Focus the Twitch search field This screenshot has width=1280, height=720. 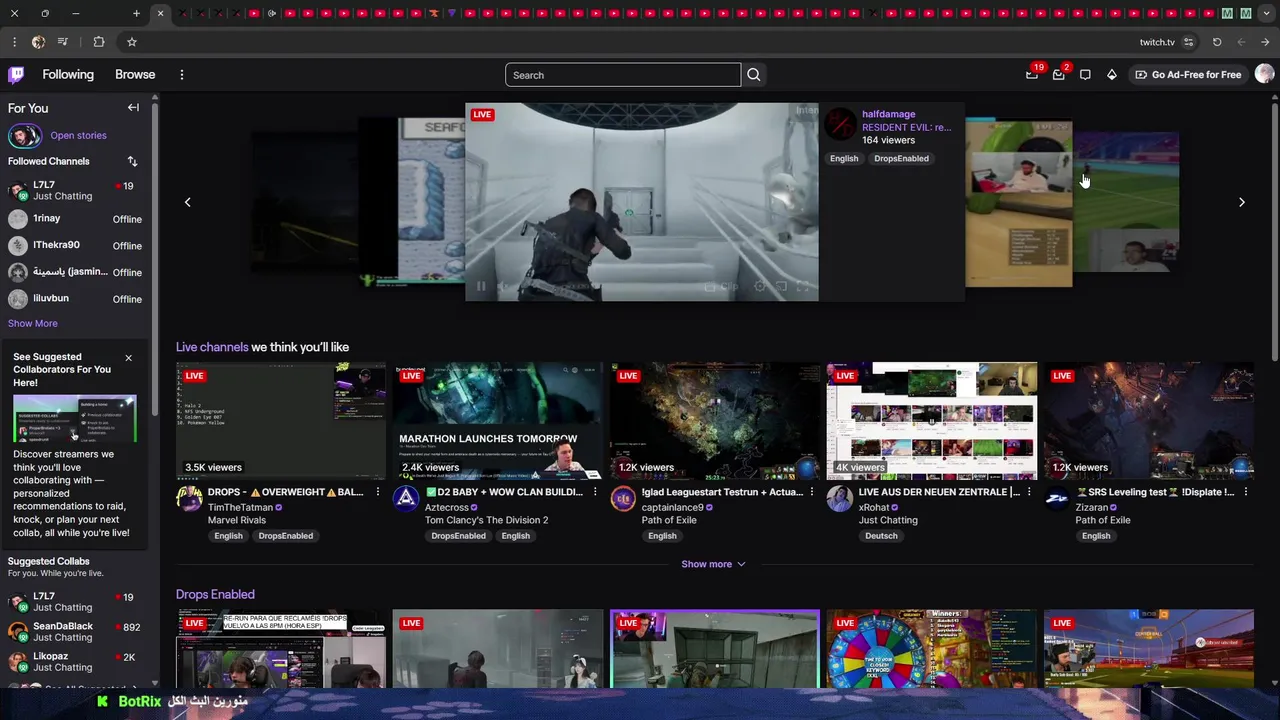623,75
